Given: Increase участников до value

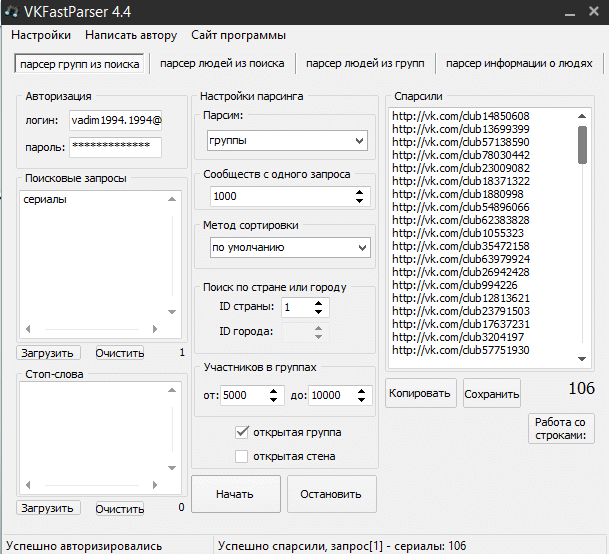Looking at the screenshot, I should [362, 391].
